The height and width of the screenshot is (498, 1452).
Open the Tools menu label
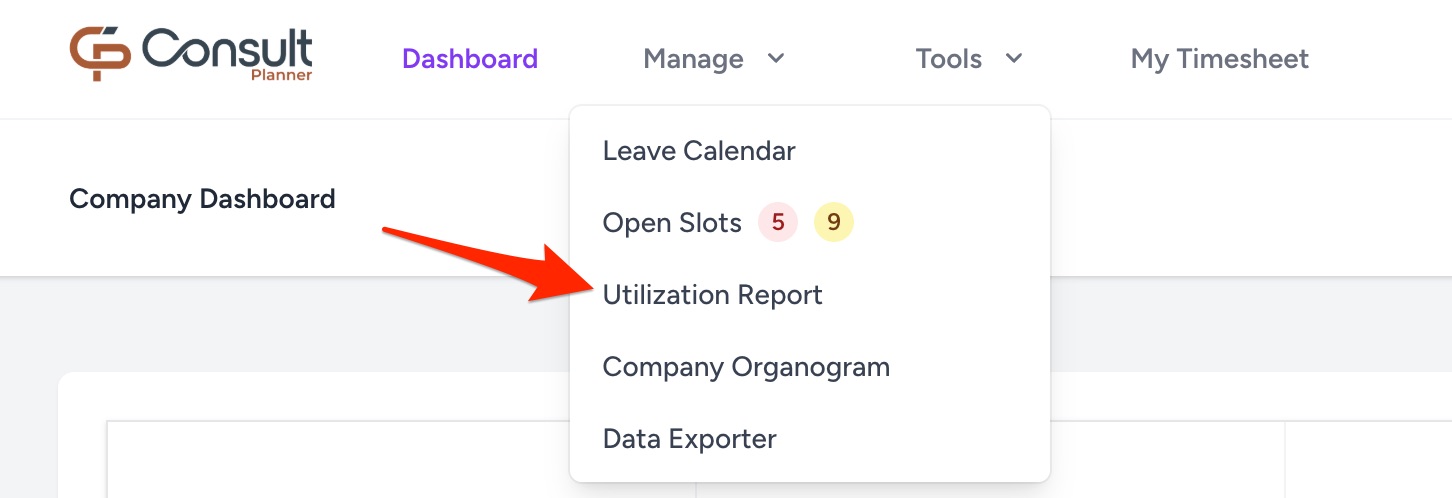click(x=948, y=59)
